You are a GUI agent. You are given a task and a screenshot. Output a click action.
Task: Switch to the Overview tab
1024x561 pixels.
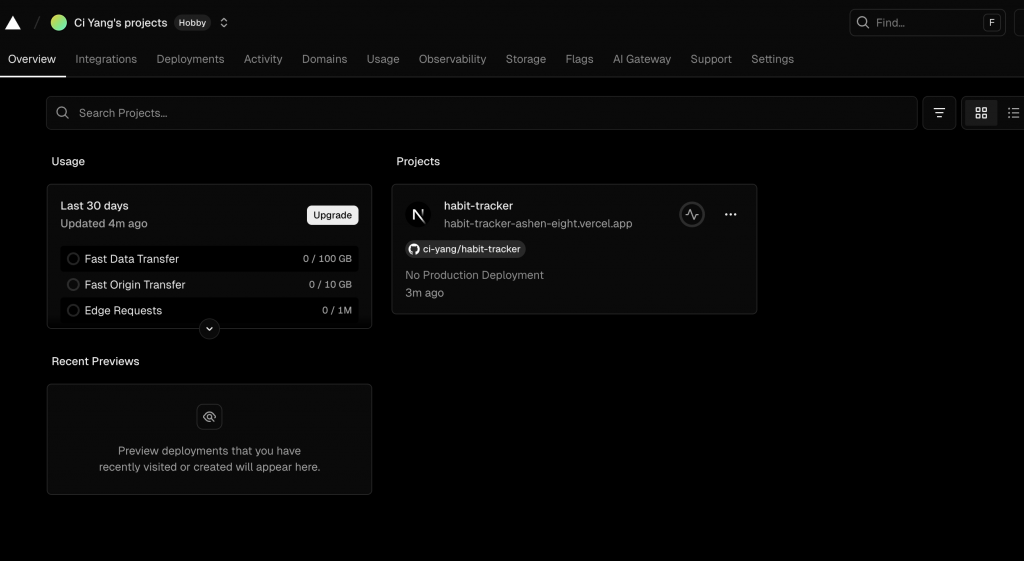point(32,59)
